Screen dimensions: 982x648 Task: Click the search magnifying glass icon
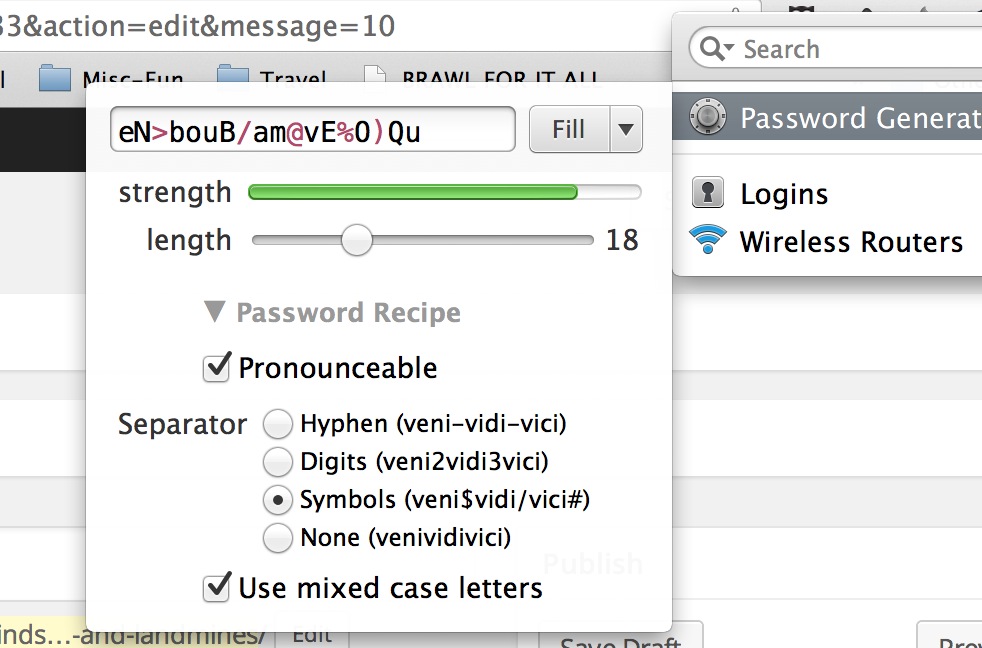point(711,48)
